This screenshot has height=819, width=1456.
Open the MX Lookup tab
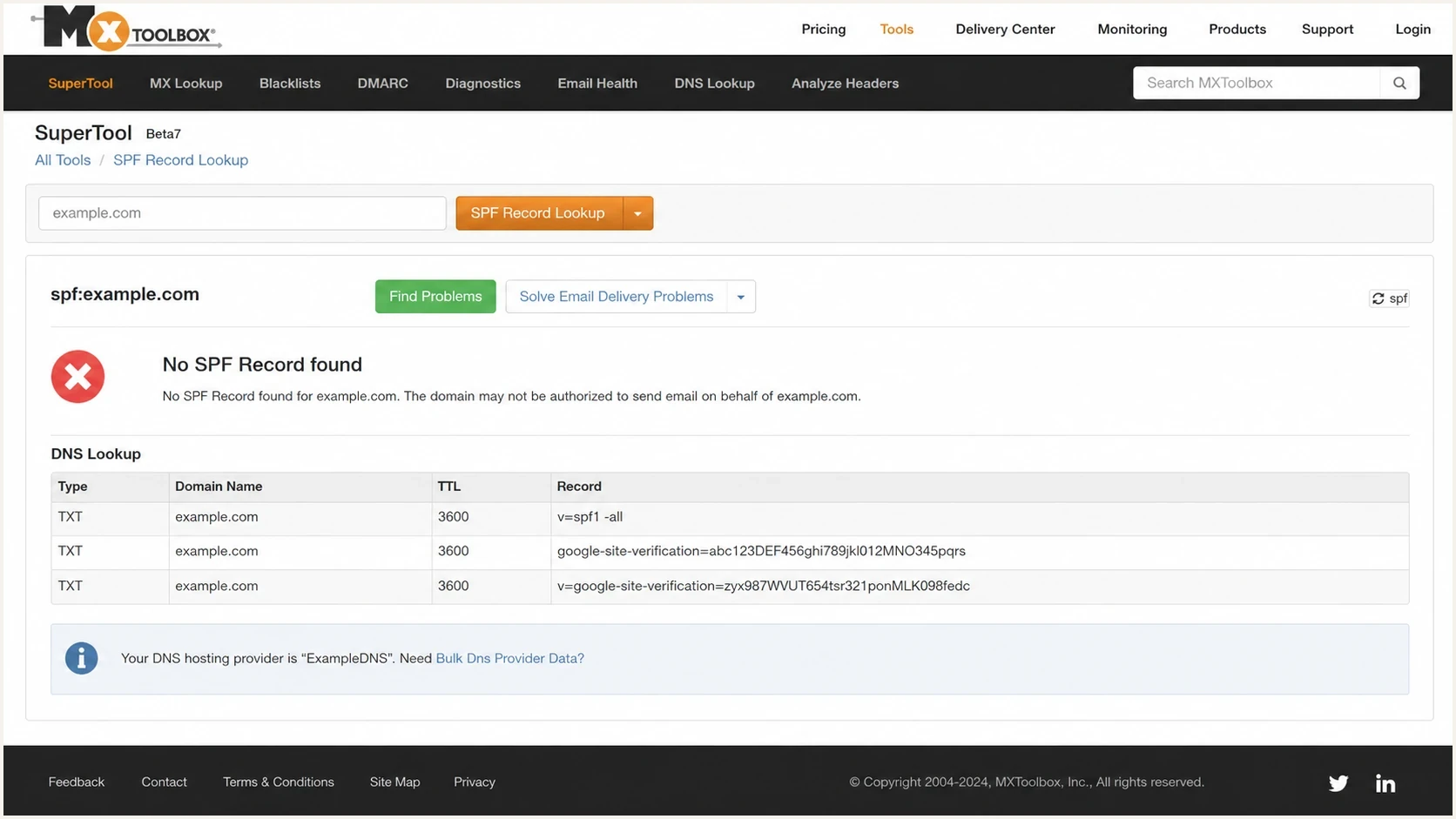point(185,84)
